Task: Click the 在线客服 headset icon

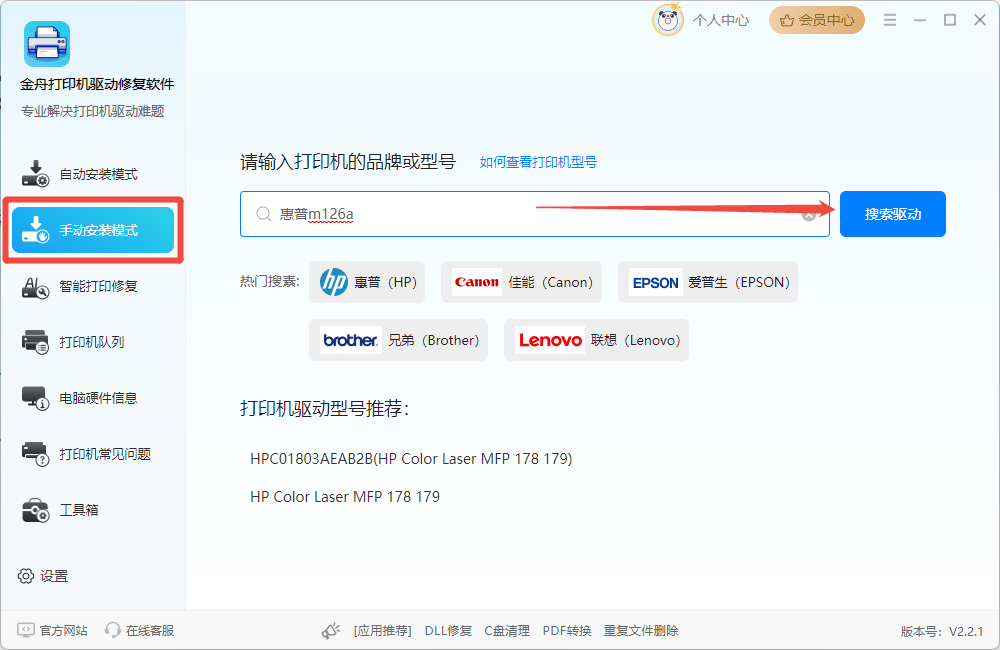Action: [113, 630]
